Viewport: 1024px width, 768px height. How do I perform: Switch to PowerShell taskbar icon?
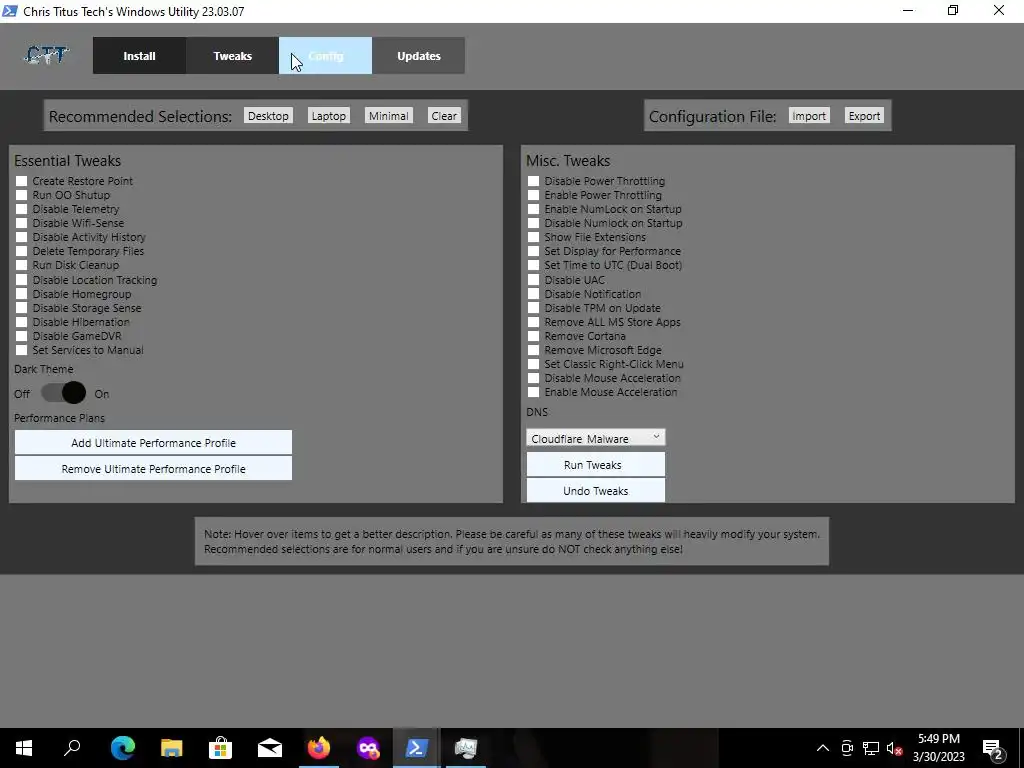coord(417,748)
